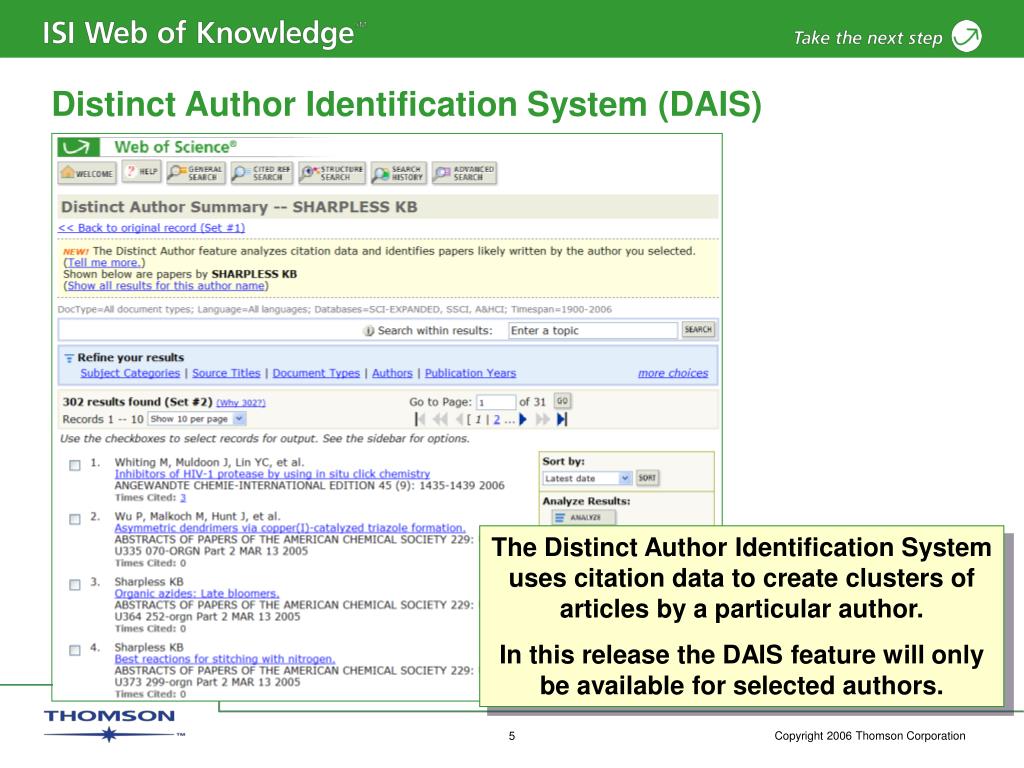1024x768 pixels.
Task: Click the forward-ten-pages double arrow
Action: pos(542,419)
